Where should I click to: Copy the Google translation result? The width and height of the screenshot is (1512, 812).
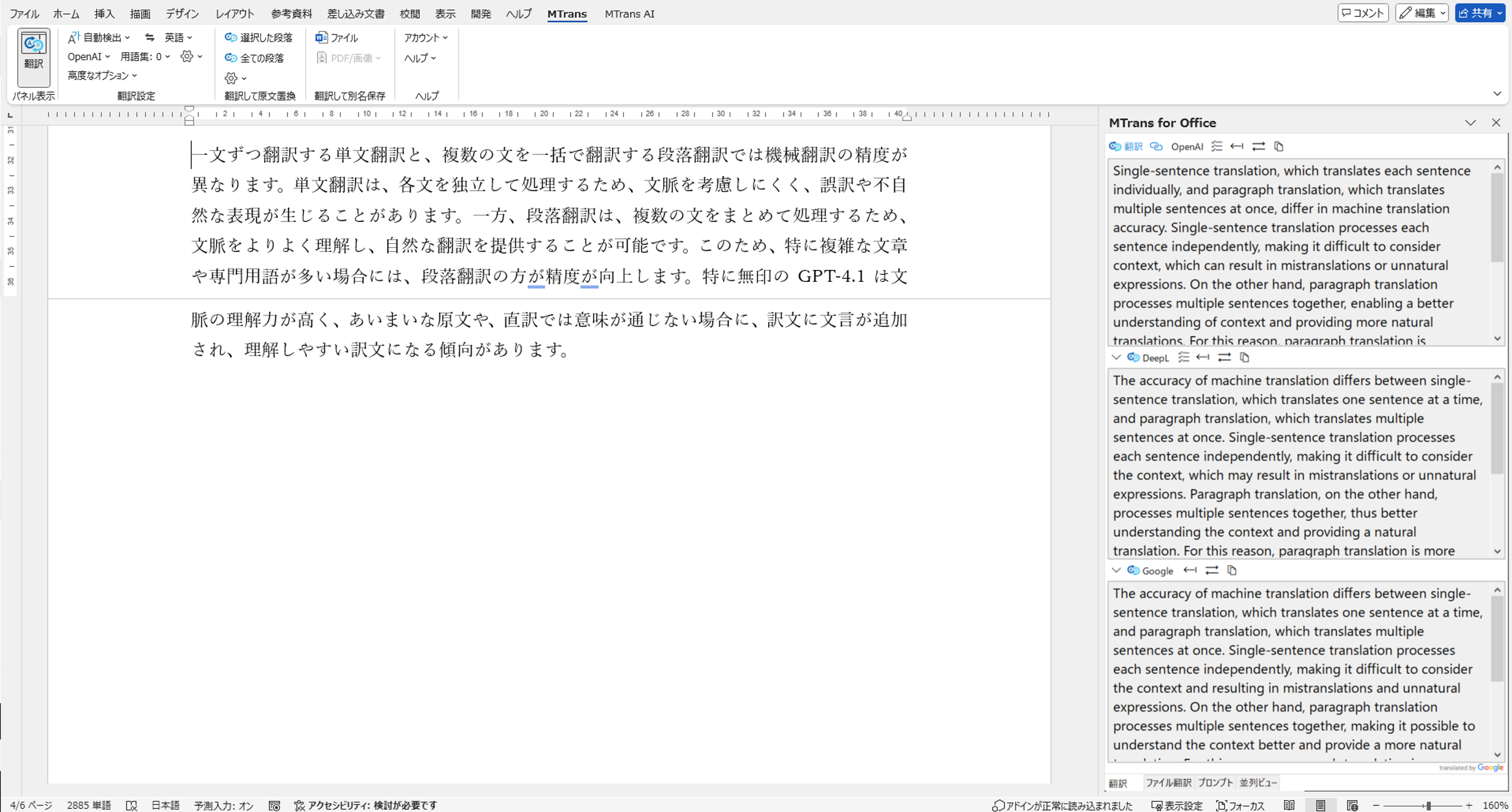(1232, 570)
